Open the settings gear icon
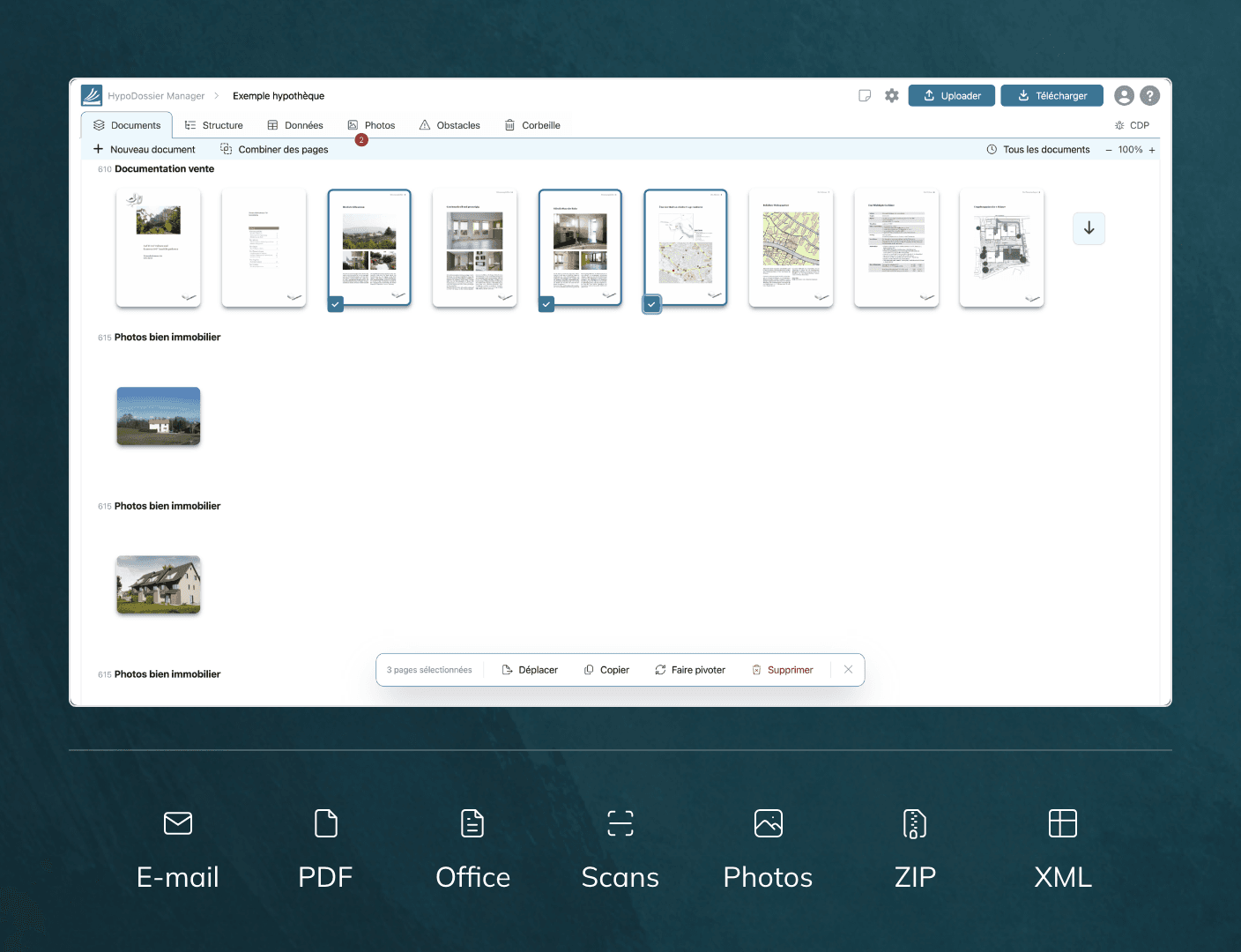 pyautogui.click(x=892, y=95)
